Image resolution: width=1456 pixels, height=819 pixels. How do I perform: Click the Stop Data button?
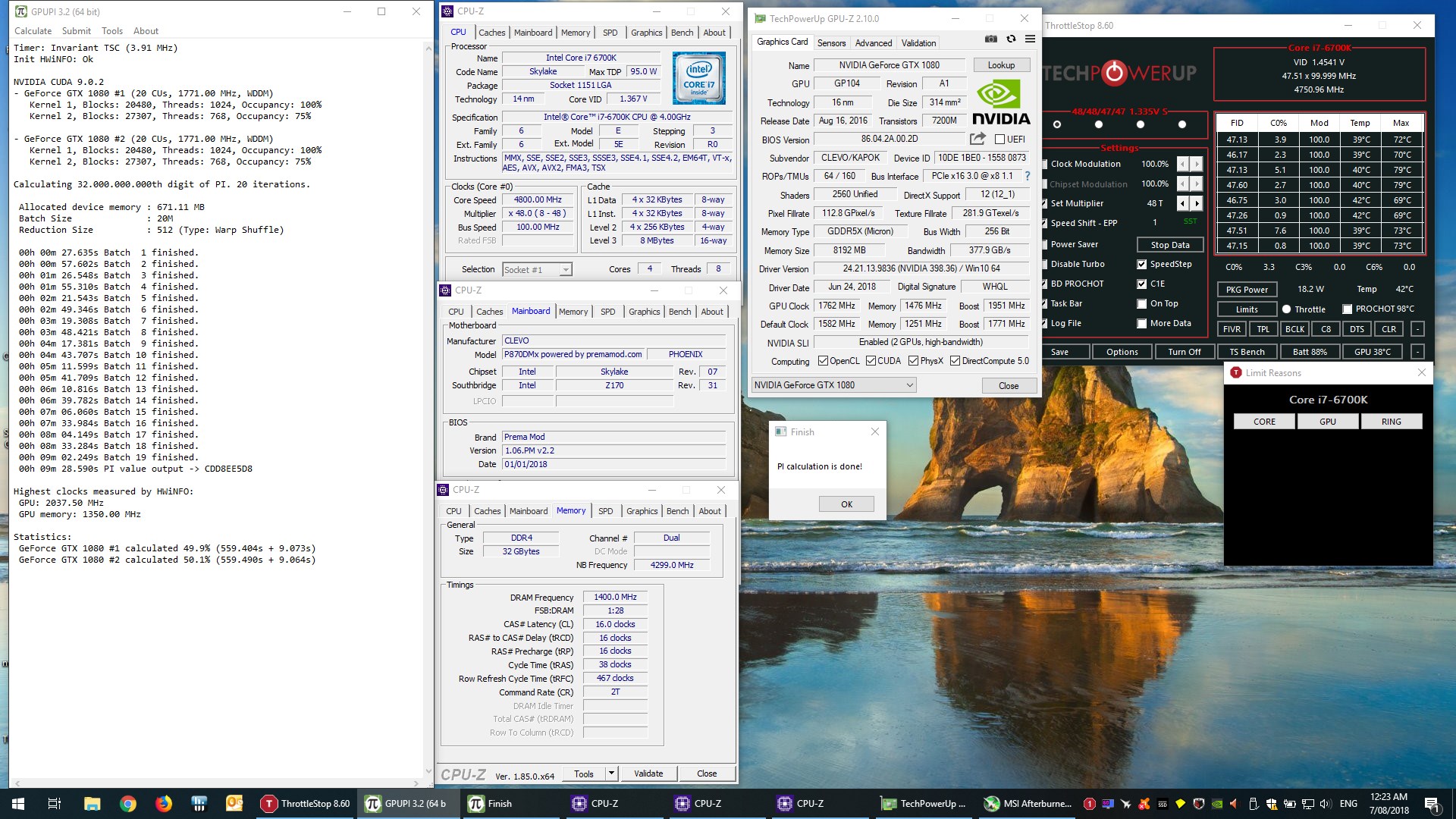(x=1169, y=245)
